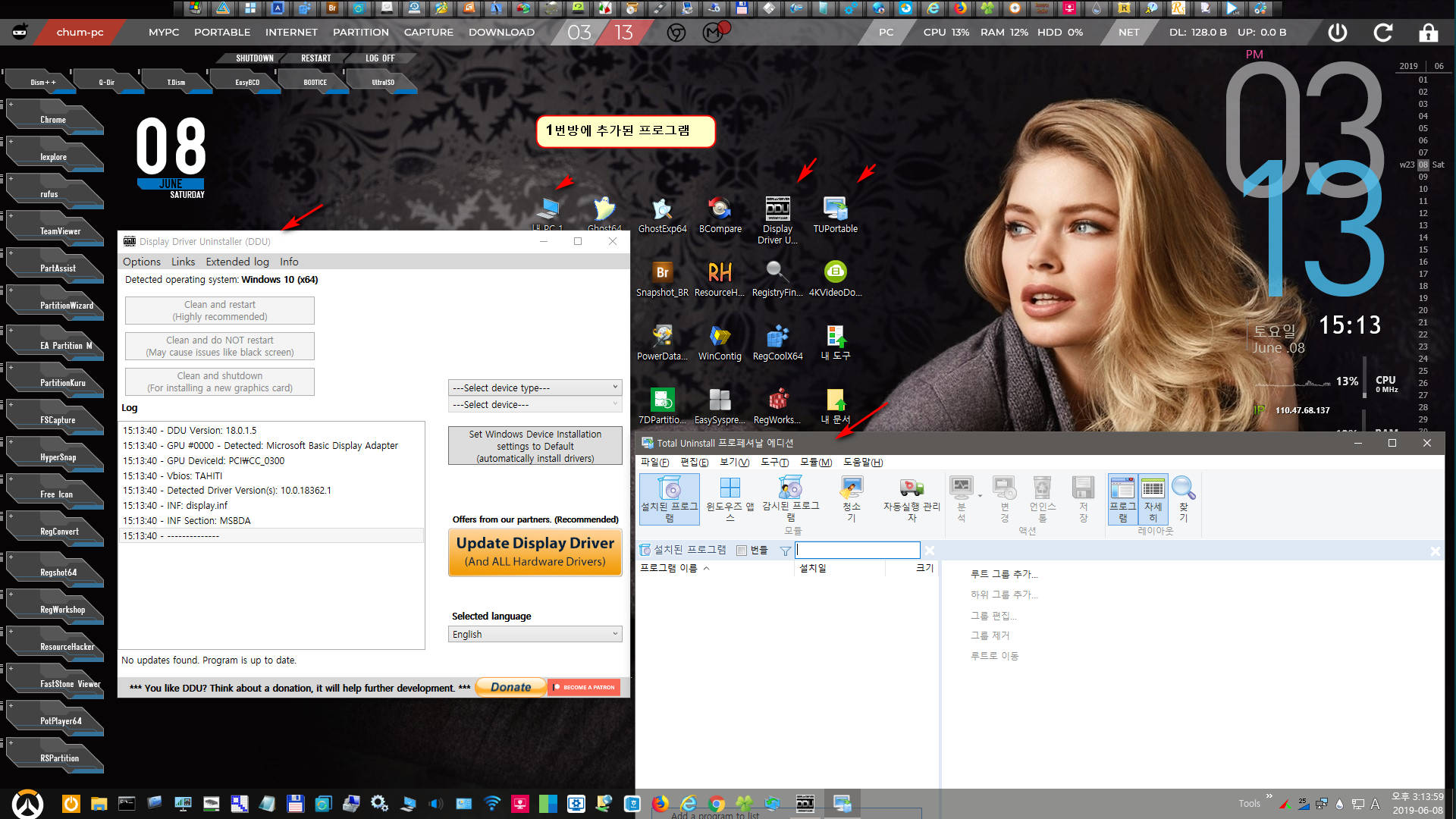
Task: Open 보기(V) menu in Total Uninstall
Action: 734,462
